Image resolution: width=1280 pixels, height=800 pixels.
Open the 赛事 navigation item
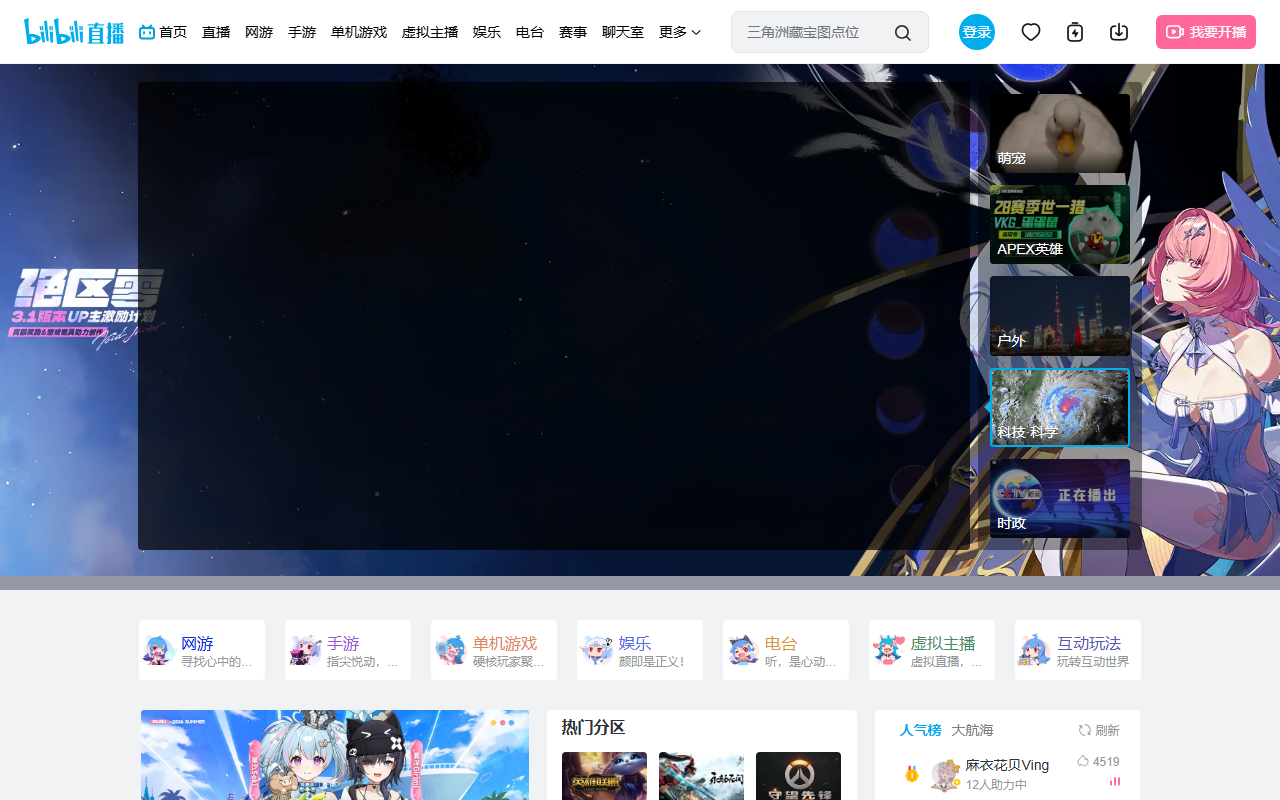[573, 32]
